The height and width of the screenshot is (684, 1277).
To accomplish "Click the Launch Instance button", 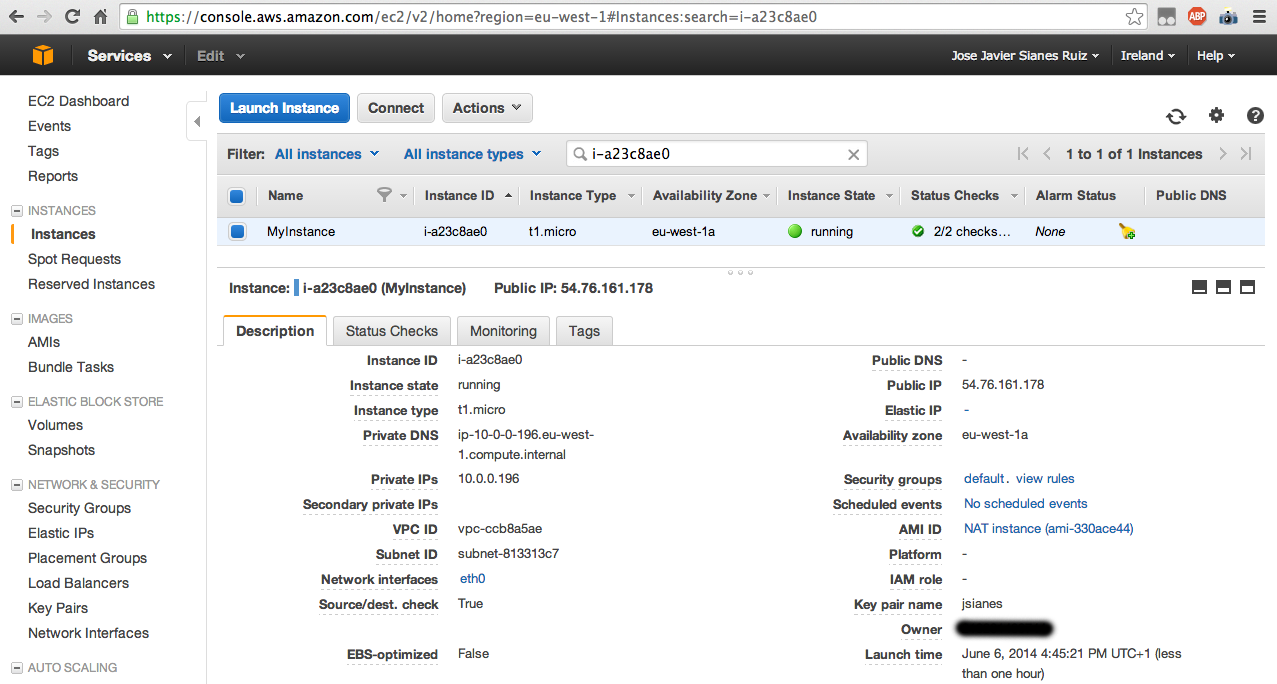I will point(284,108).
